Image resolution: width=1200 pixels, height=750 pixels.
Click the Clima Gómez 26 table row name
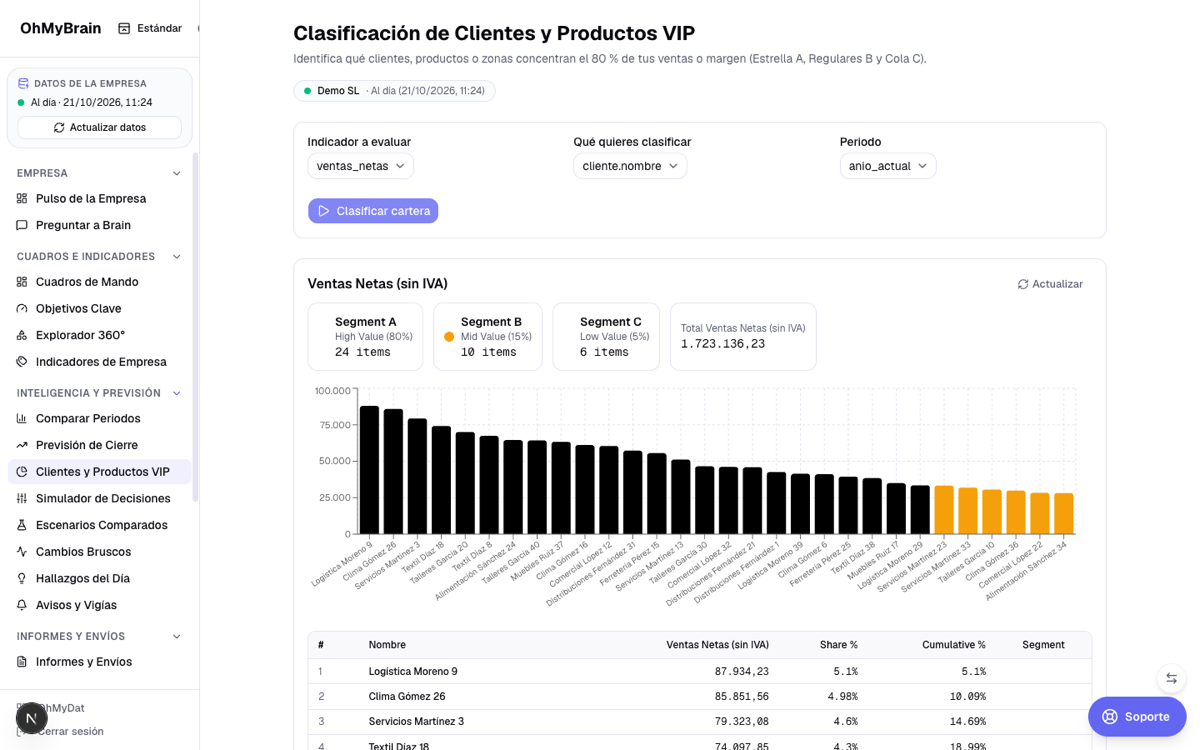tap(407, 697)
